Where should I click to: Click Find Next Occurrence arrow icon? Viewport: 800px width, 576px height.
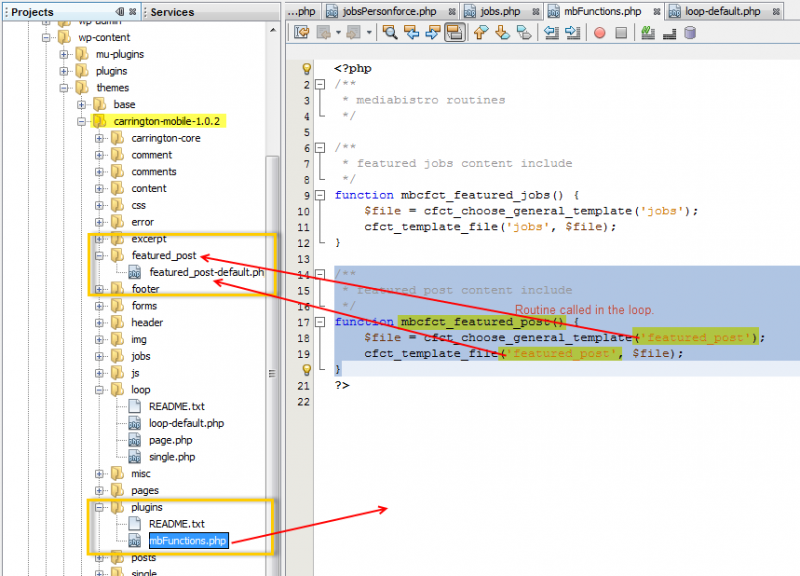pos(432,33)
